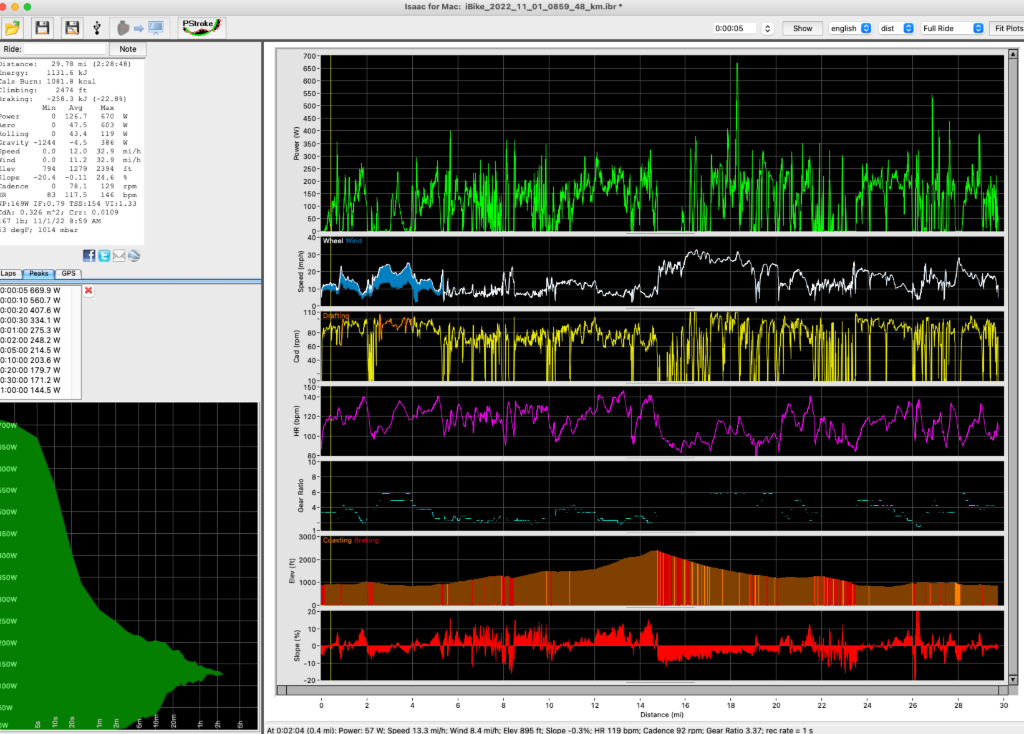
Task: Switch to the Laps tab
Action: (x=10, y=273)
